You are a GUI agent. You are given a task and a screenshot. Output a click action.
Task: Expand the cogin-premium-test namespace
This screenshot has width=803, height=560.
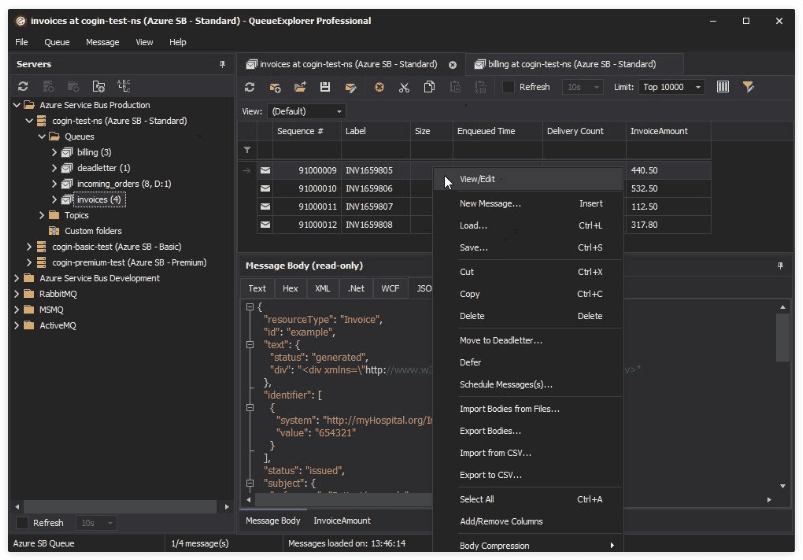click(29, 262)
